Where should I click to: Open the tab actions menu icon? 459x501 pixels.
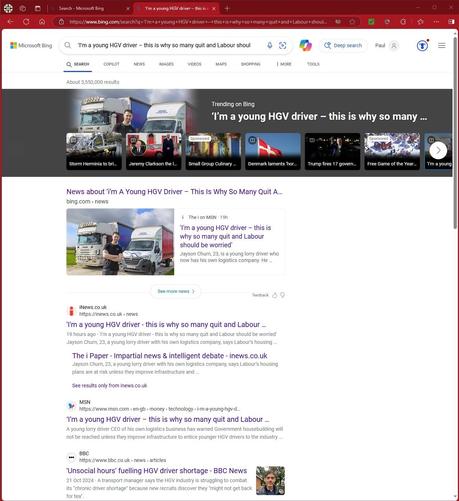[x=38, y=8]
